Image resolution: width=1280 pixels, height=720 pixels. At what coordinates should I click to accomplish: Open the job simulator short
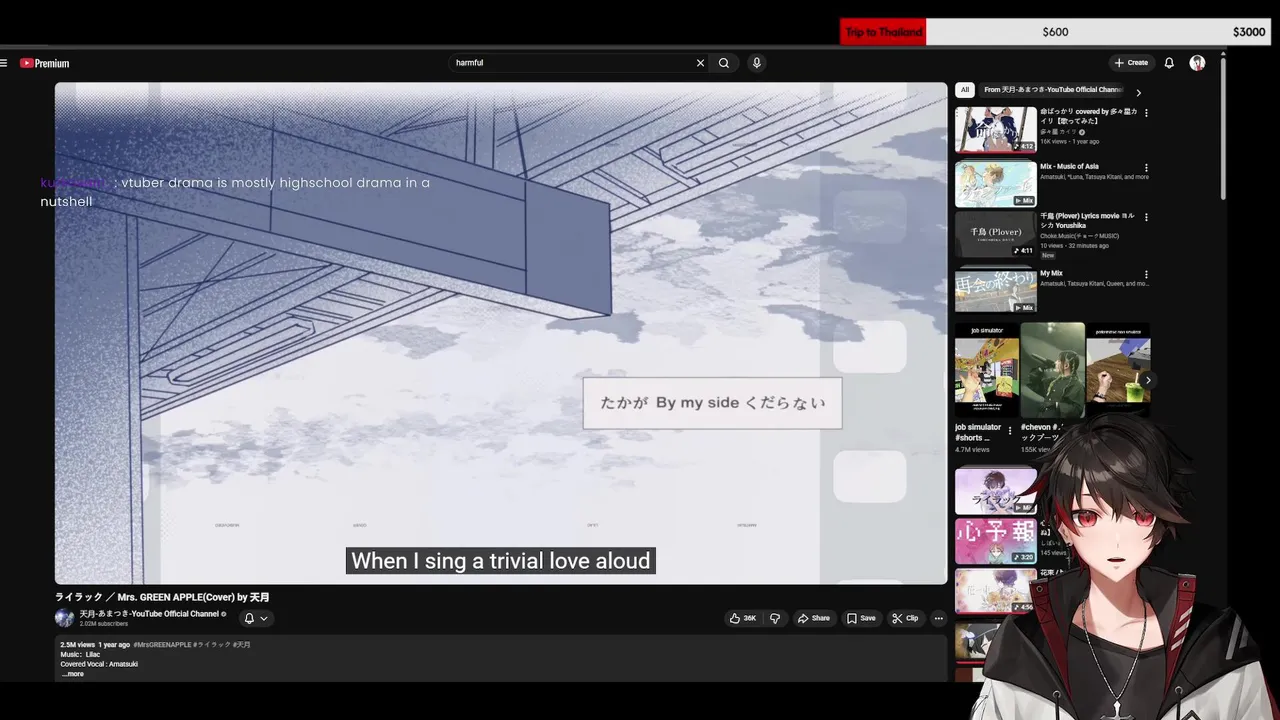986,370
